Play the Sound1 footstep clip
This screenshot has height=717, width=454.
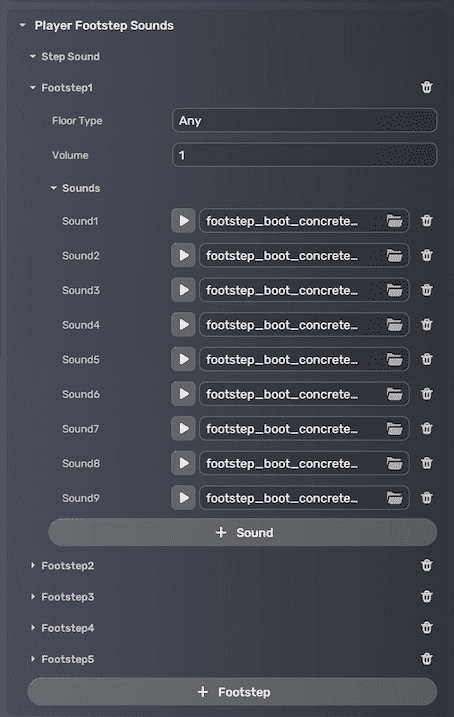[183, 221]
